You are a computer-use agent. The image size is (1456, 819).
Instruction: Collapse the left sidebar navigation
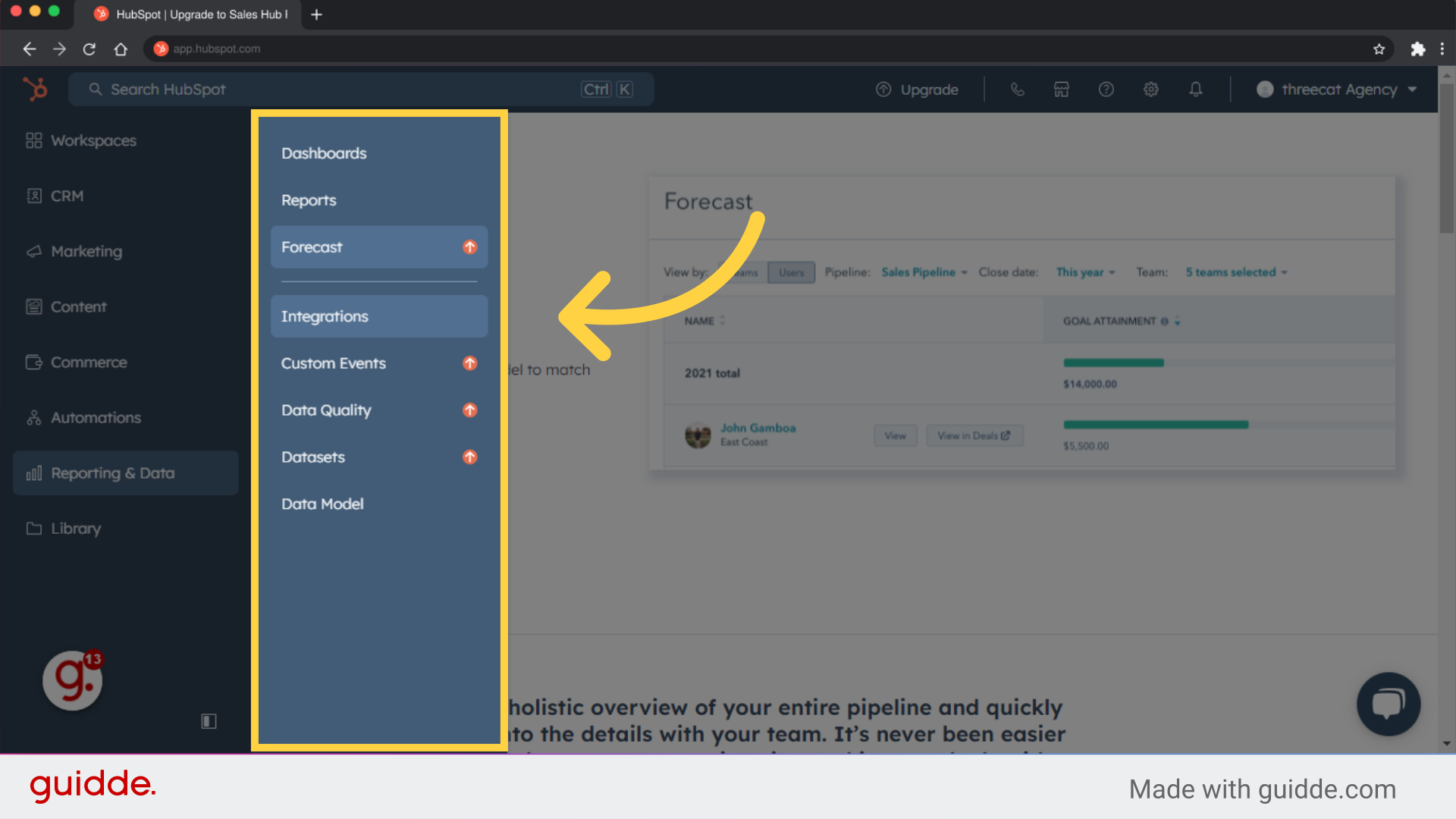click(209, 720)
